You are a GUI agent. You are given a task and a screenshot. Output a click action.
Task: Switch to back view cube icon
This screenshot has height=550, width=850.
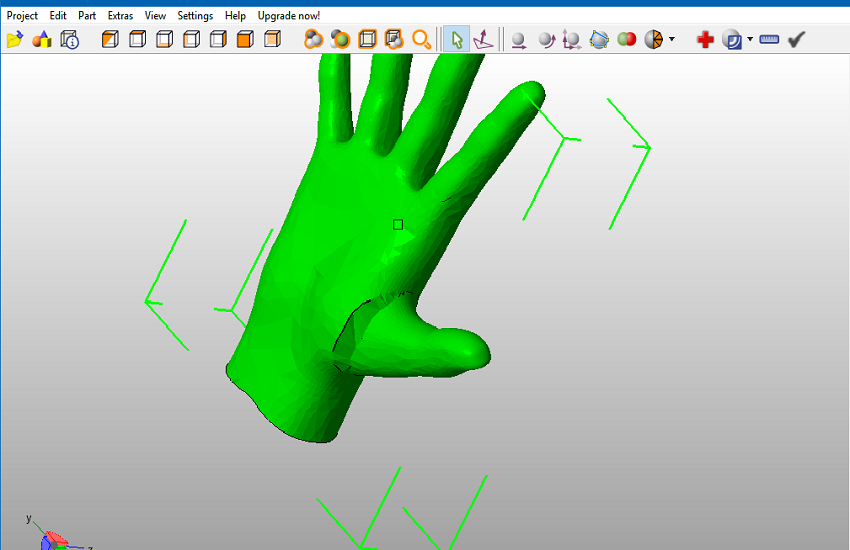point(272,40)
